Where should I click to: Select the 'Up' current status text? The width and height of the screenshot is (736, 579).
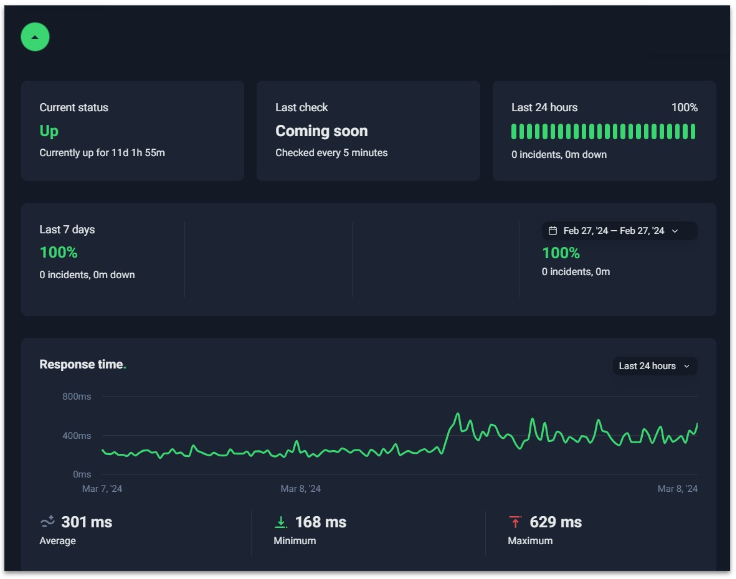pyautogui.click(x=49, y=131)
